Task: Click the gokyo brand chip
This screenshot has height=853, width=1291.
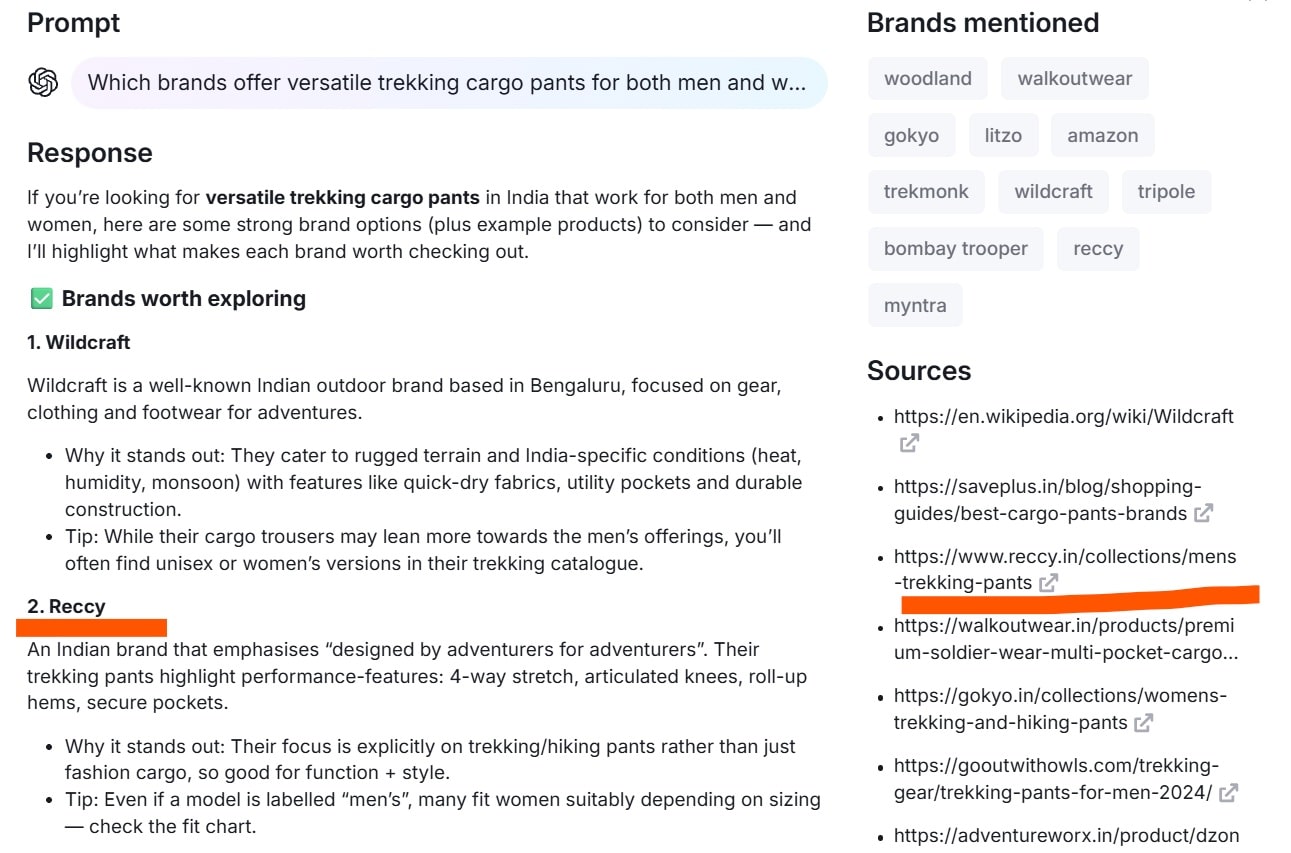Action: point(911,135)
